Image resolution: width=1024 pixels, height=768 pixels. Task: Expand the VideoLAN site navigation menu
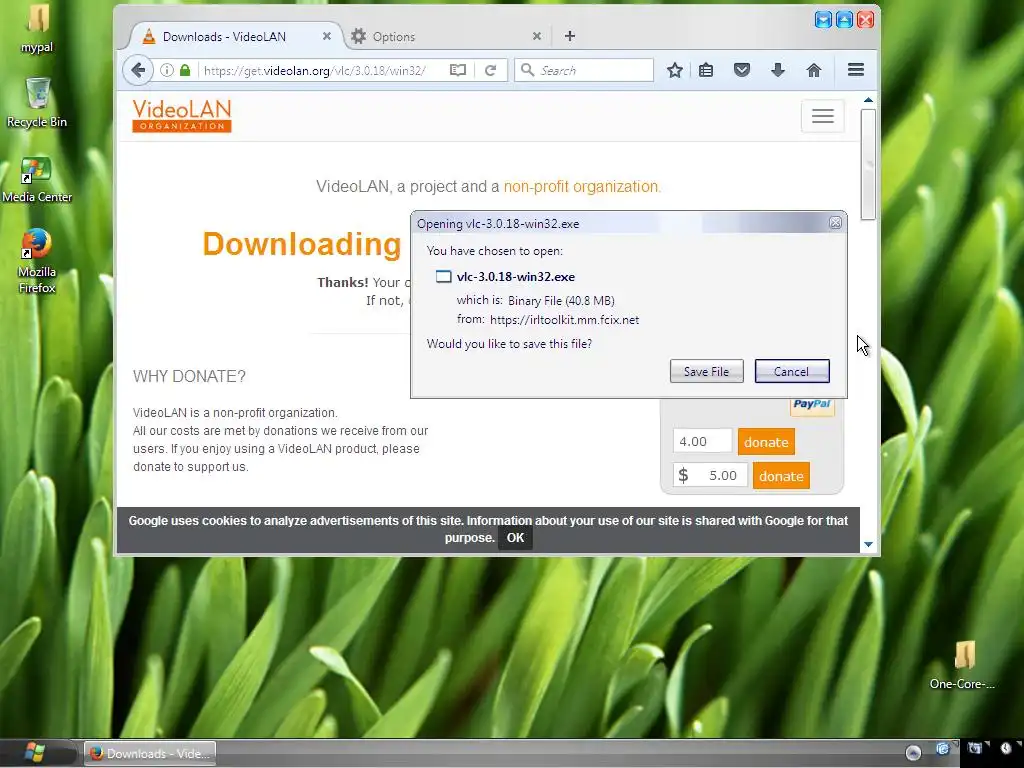click(x=823, y=116)
